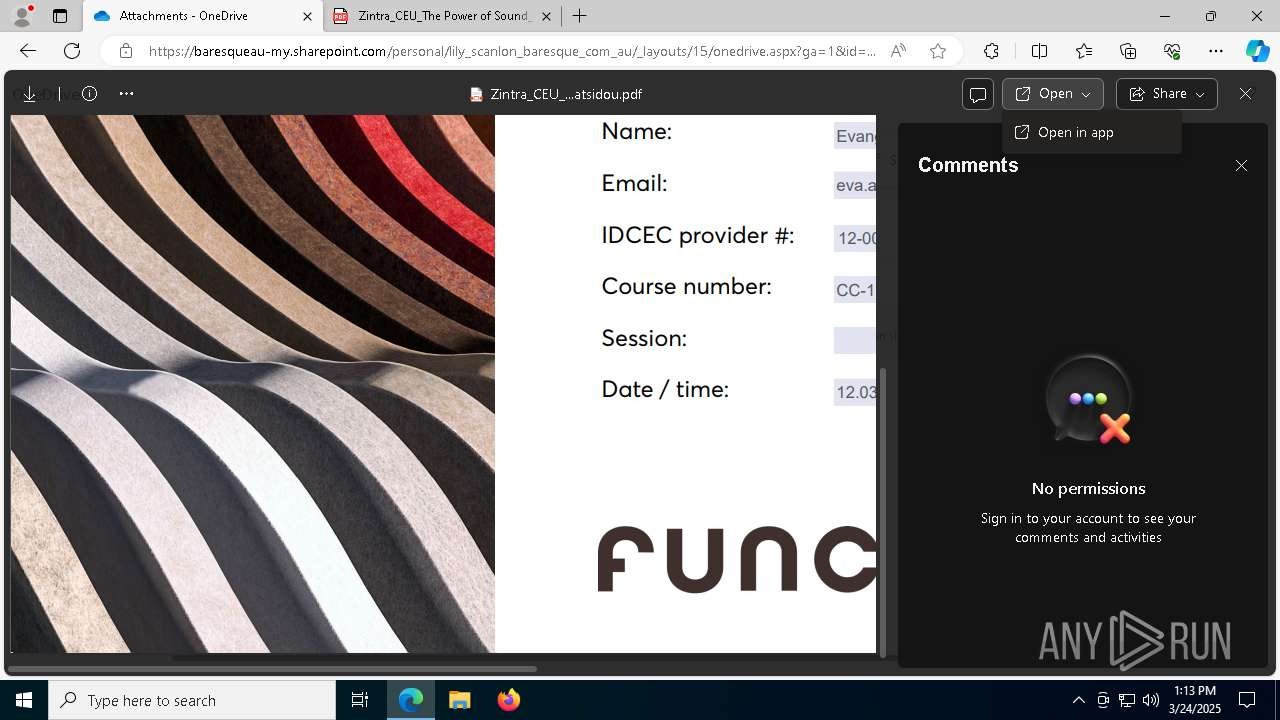This screenshot has height=720, width=1280.
Task: Open the Favorites list
Action: coord(1084,51)
